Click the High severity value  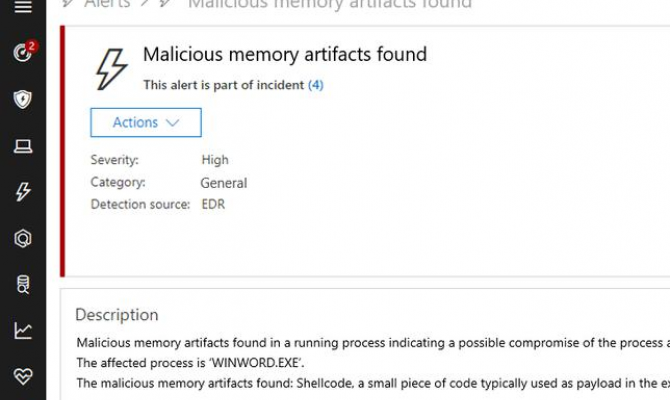tap(215, 160)
